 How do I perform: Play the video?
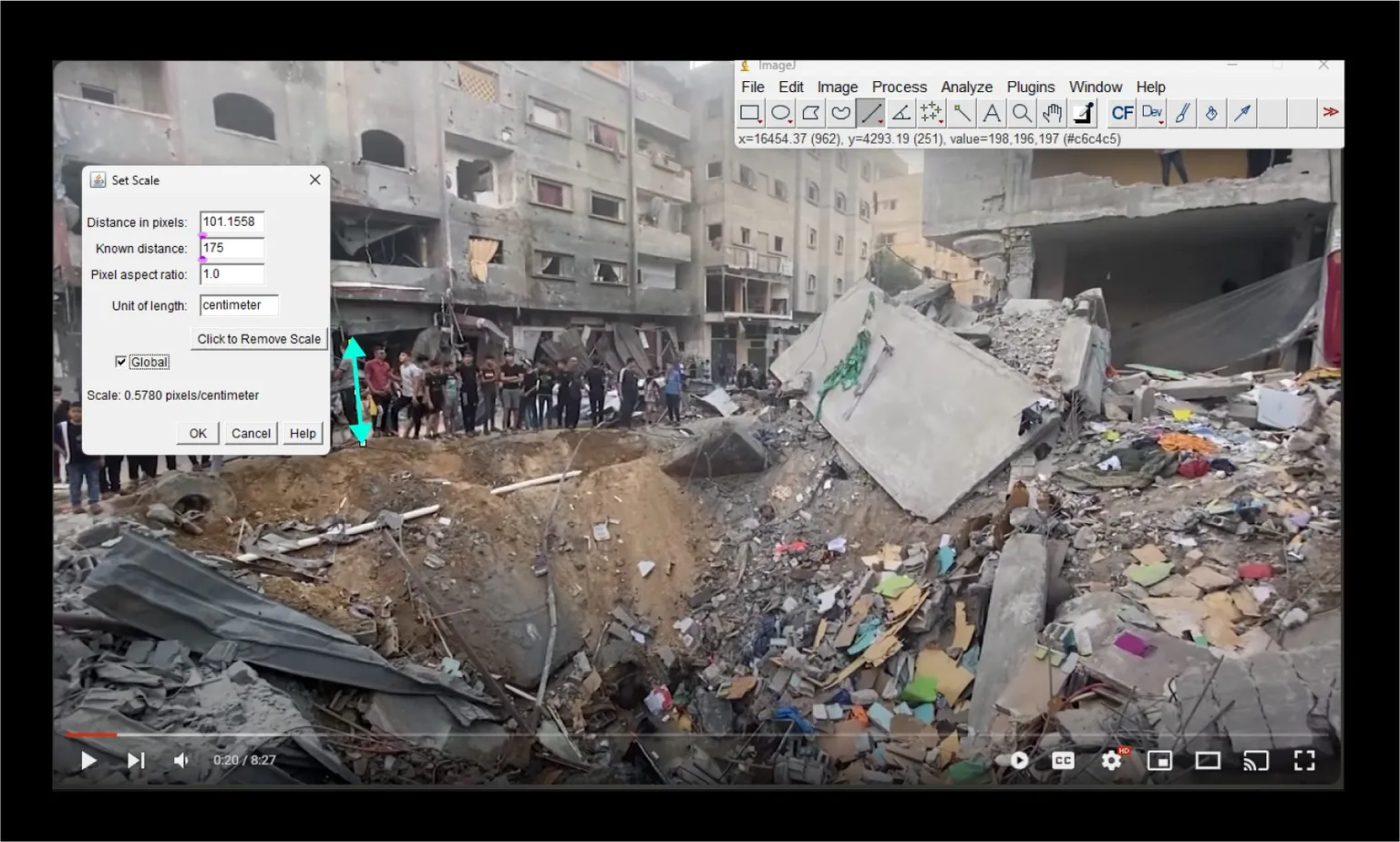88,760
